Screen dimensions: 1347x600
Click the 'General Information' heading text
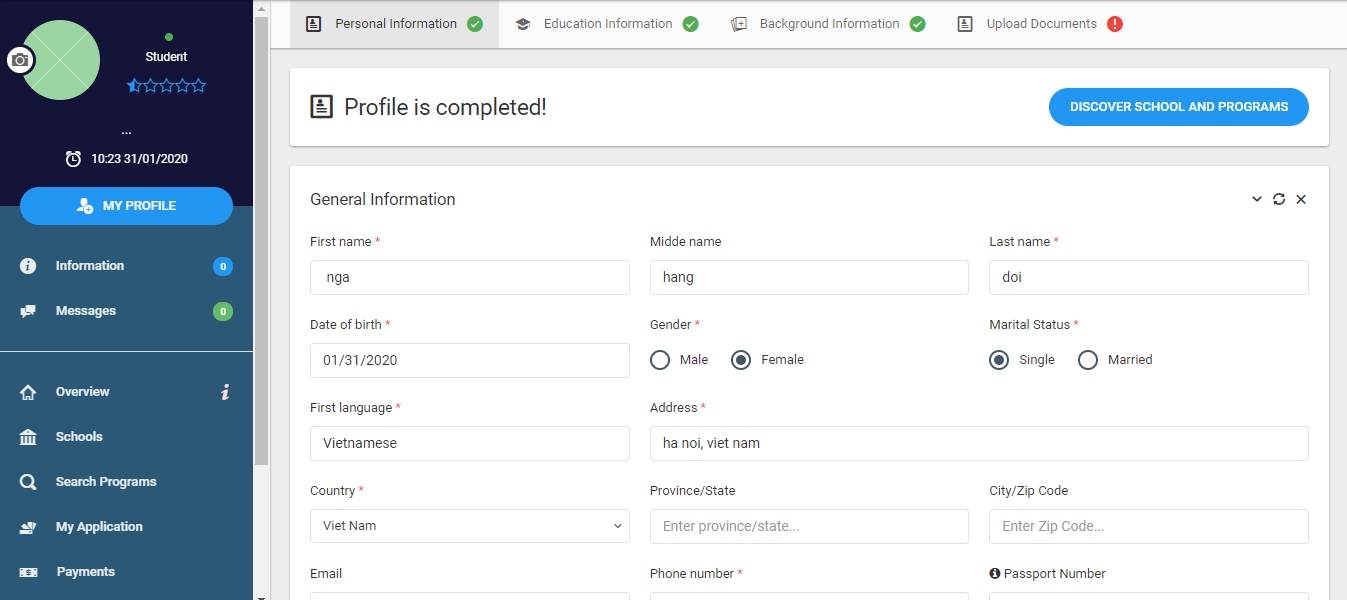pyautogui.click(x=383, y=200)
